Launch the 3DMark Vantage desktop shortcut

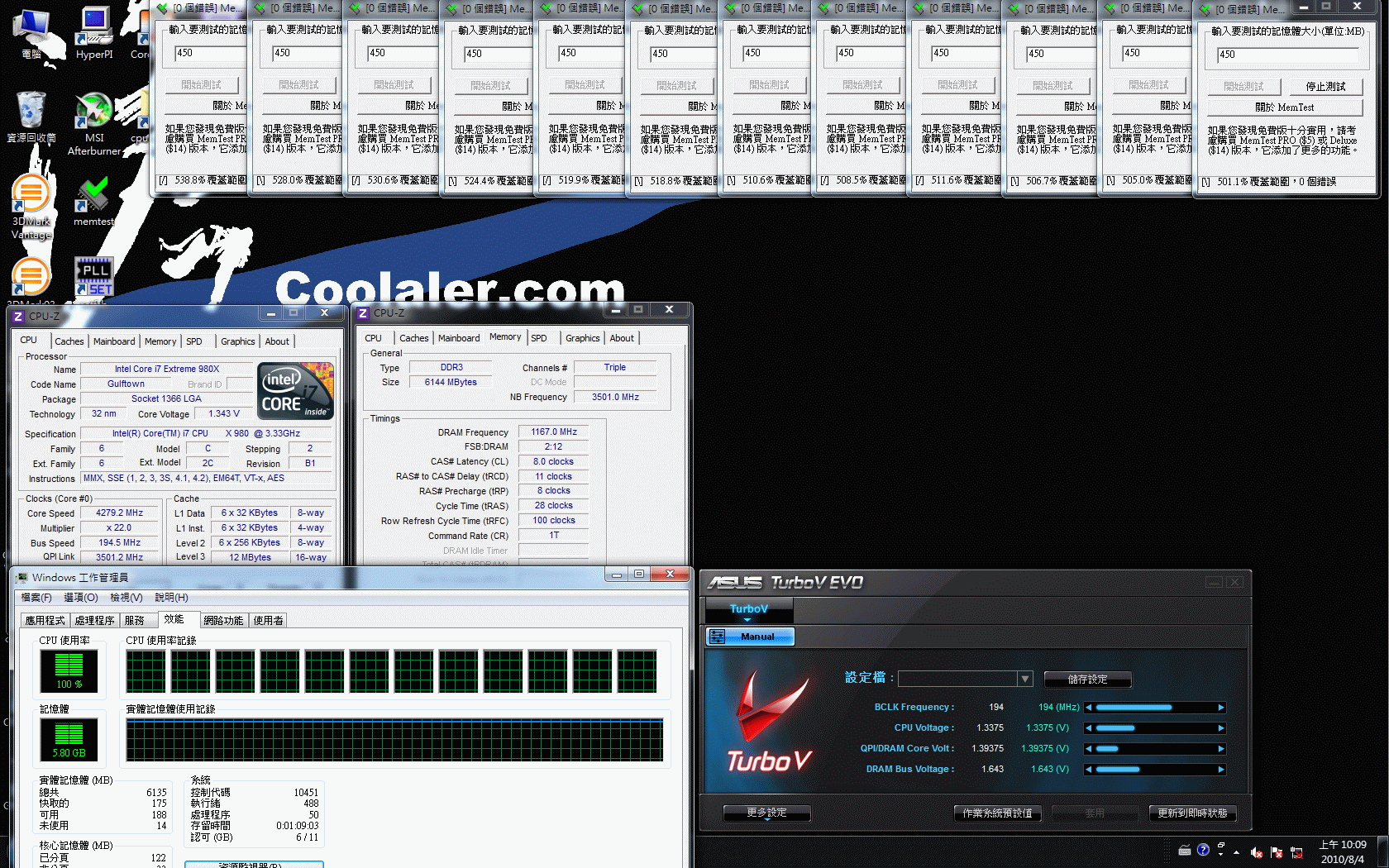pyautogui.click(x=31, y=207)
